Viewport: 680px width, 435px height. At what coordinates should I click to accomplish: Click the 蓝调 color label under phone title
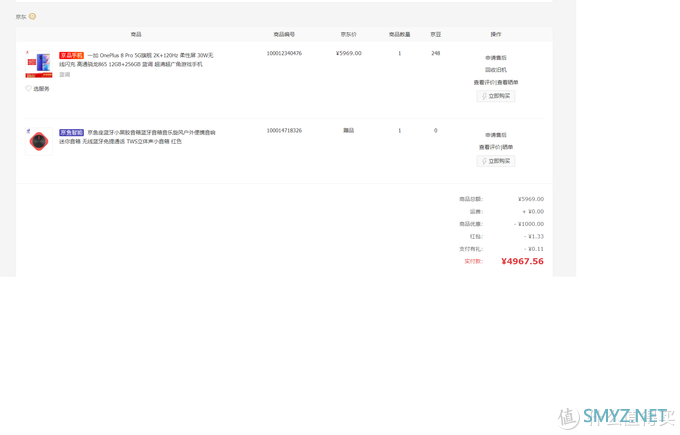pos(65,75)
